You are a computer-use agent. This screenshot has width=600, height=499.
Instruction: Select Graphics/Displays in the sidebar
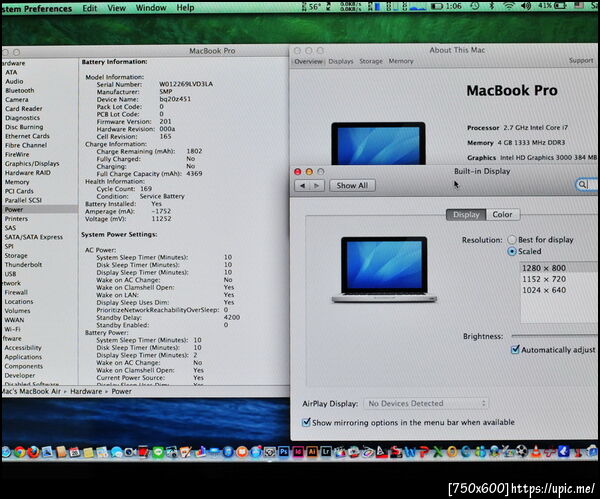pos(32,163)
